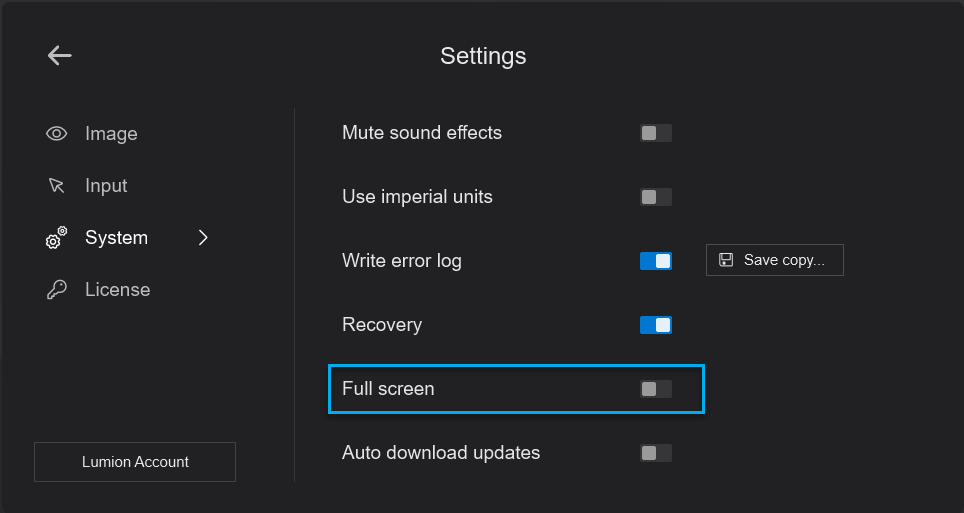Select the System settings tab
This screenshot has width=964, height=513.
coord(116,238)
